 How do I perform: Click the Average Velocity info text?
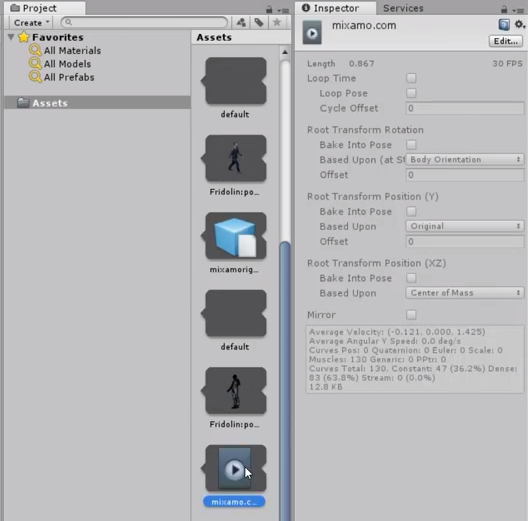point(397,332)
